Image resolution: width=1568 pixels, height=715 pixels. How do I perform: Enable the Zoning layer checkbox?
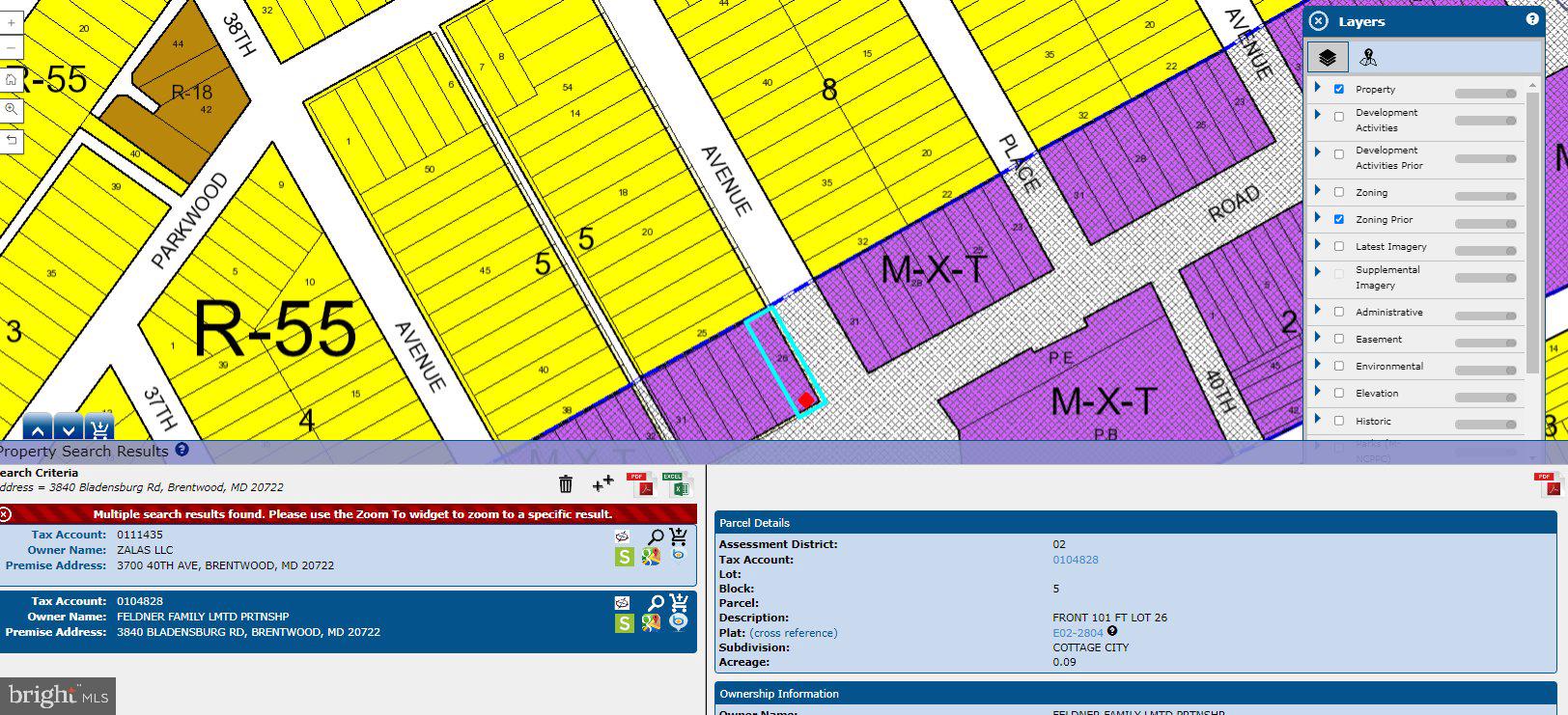[1338, 192]
